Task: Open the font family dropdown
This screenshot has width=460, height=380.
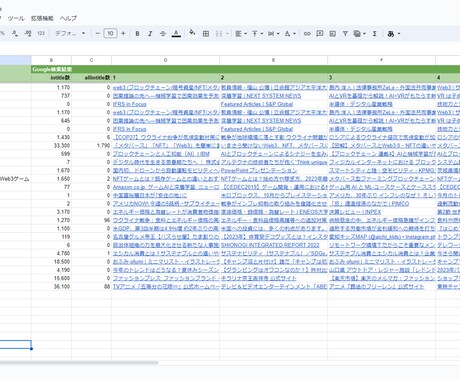Action: [70, 34]
